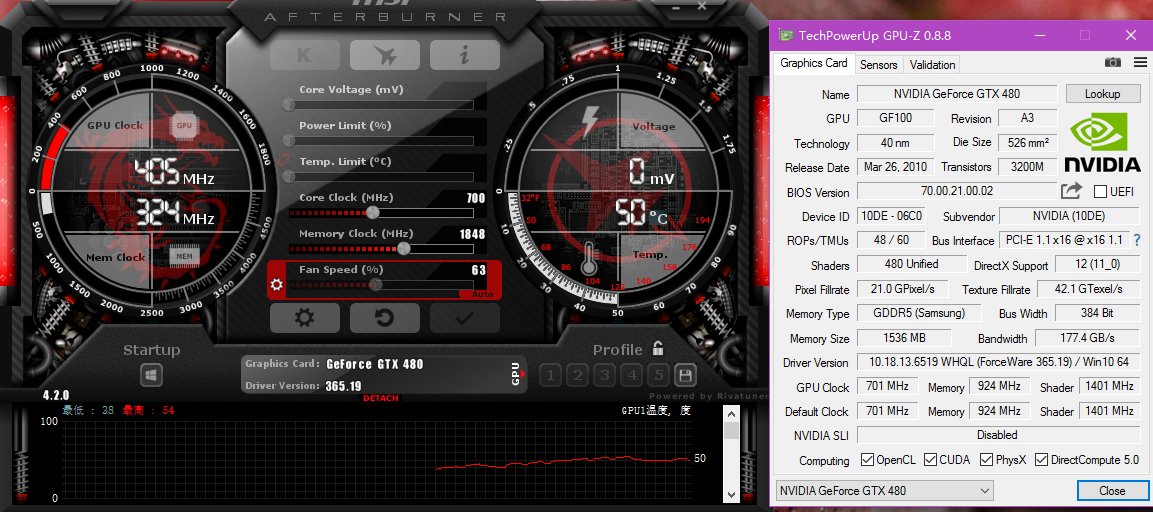Click the monitoring graph scroll down arrow
1153x512 pixels.
point(731,494)
